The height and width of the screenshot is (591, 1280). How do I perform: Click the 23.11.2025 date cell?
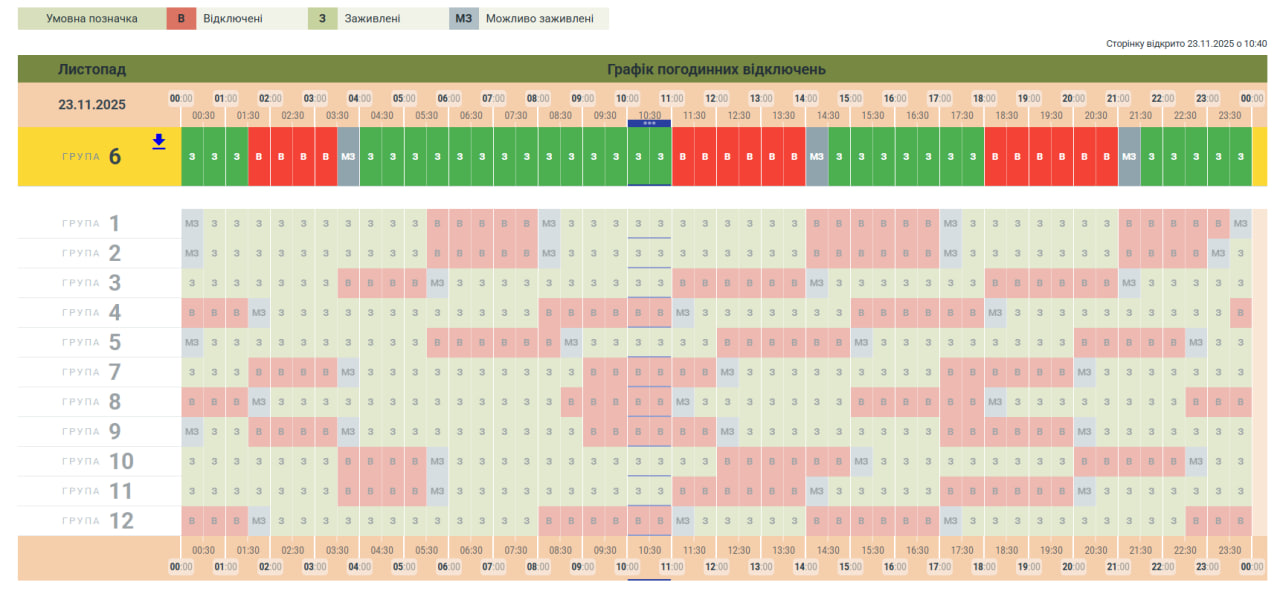pos(91,104)
